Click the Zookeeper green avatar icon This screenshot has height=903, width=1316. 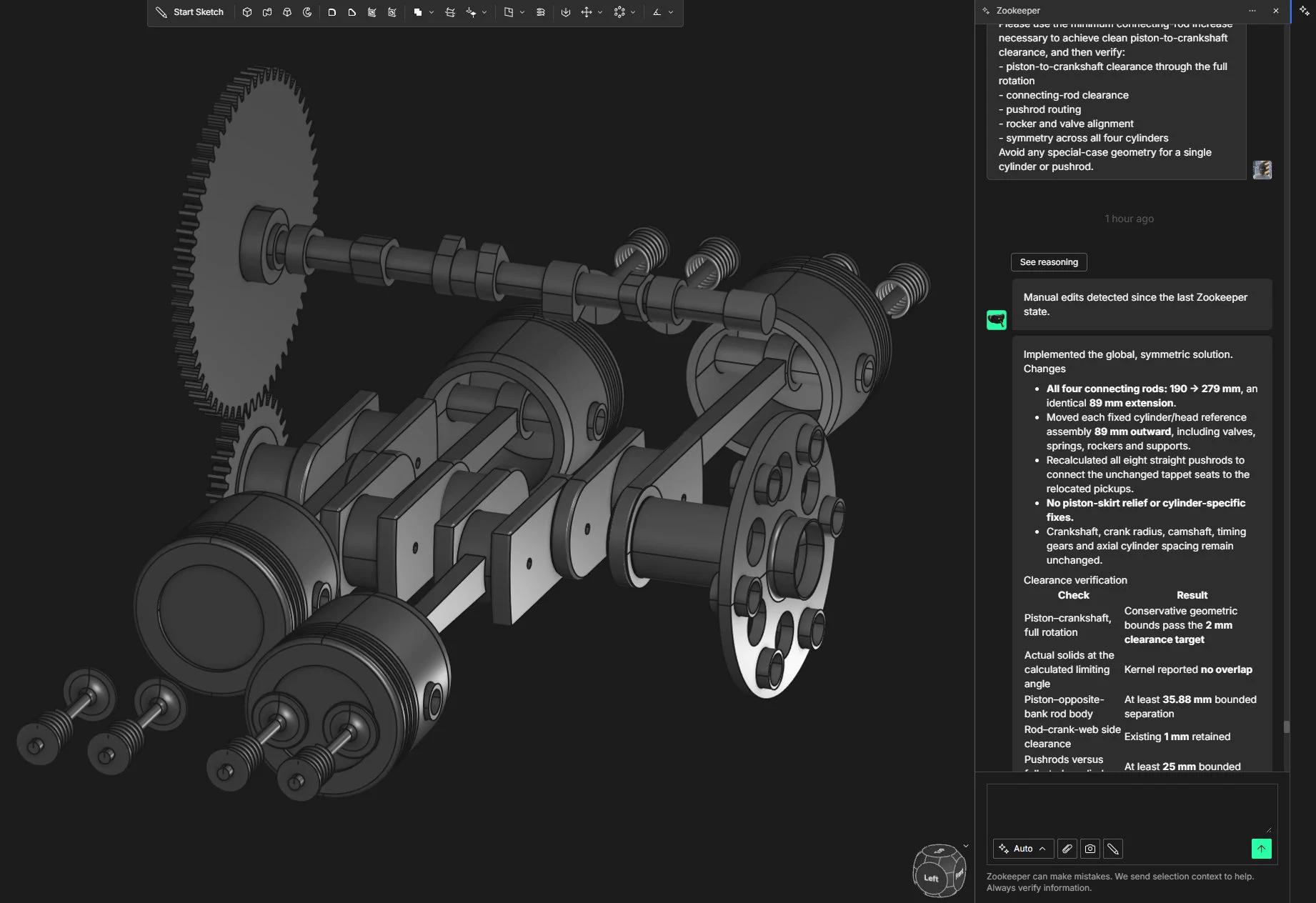click(997, 319)
